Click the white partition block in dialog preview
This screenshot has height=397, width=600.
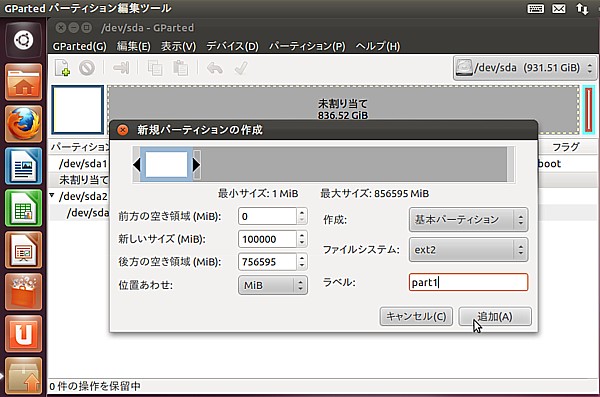point(166,165)
